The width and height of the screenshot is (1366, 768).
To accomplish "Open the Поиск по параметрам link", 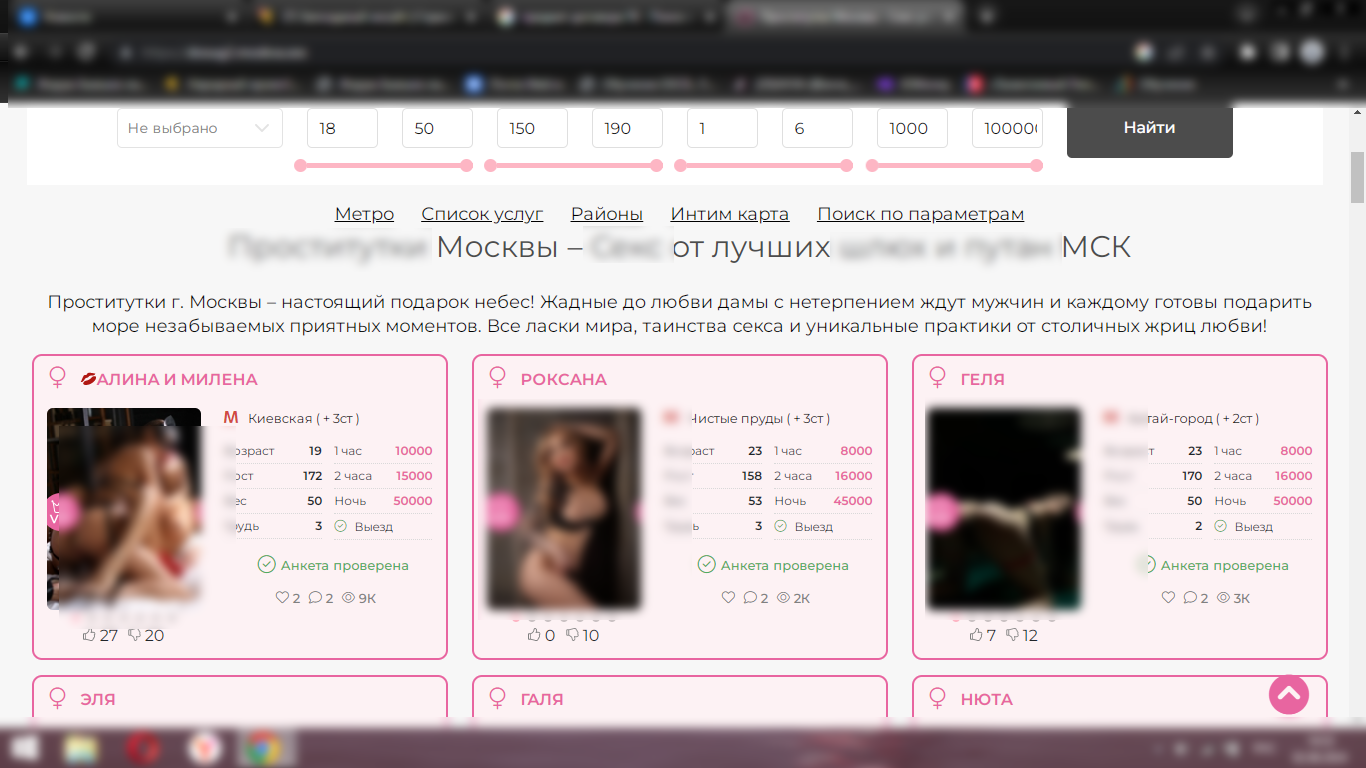I will (920, 214).
